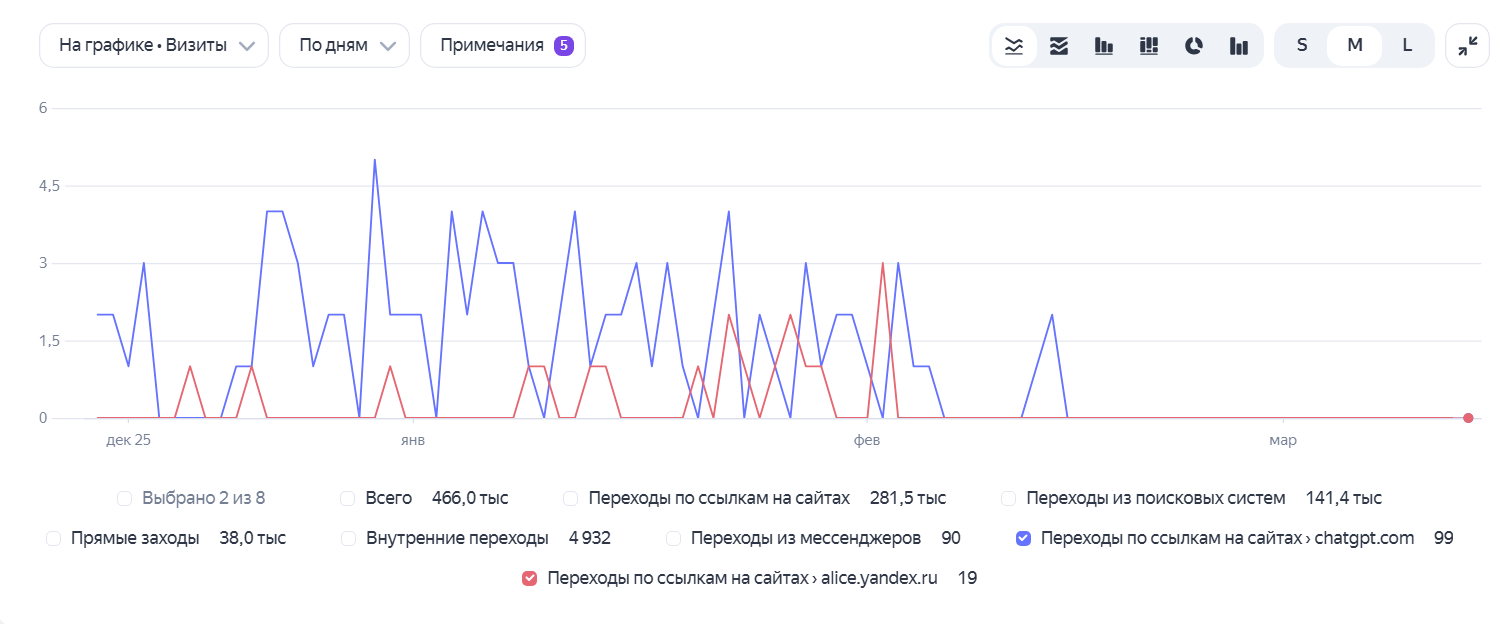Click the collapse chart arrows icon
This screenshot has width=1511, height=624.
click(1467, 45)
